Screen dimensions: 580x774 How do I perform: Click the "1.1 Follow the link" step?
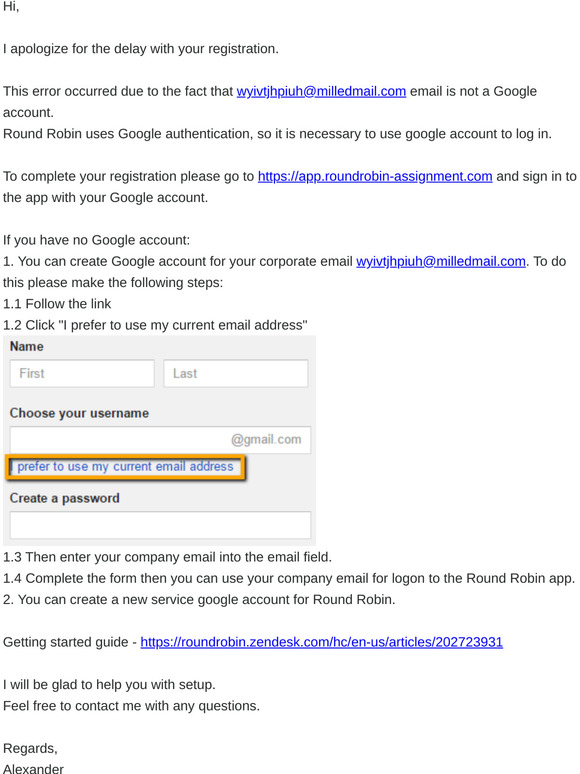[x=57, y=304]
